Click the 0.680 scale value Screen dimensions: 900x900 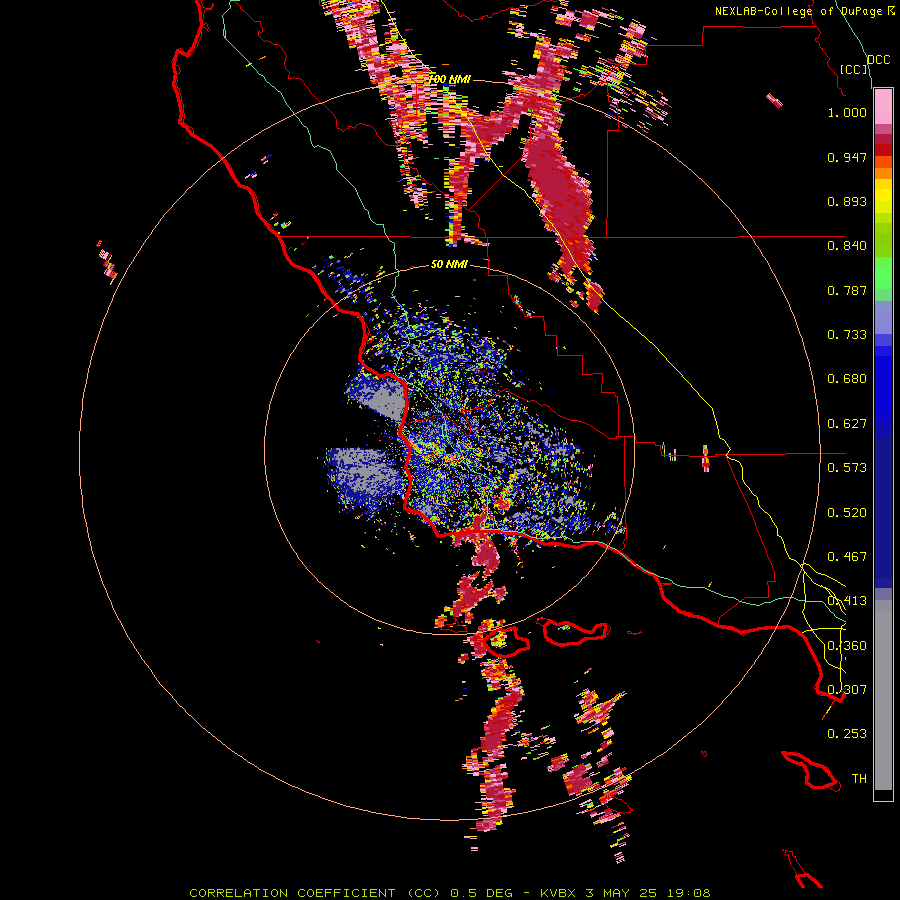pos(847,379)
